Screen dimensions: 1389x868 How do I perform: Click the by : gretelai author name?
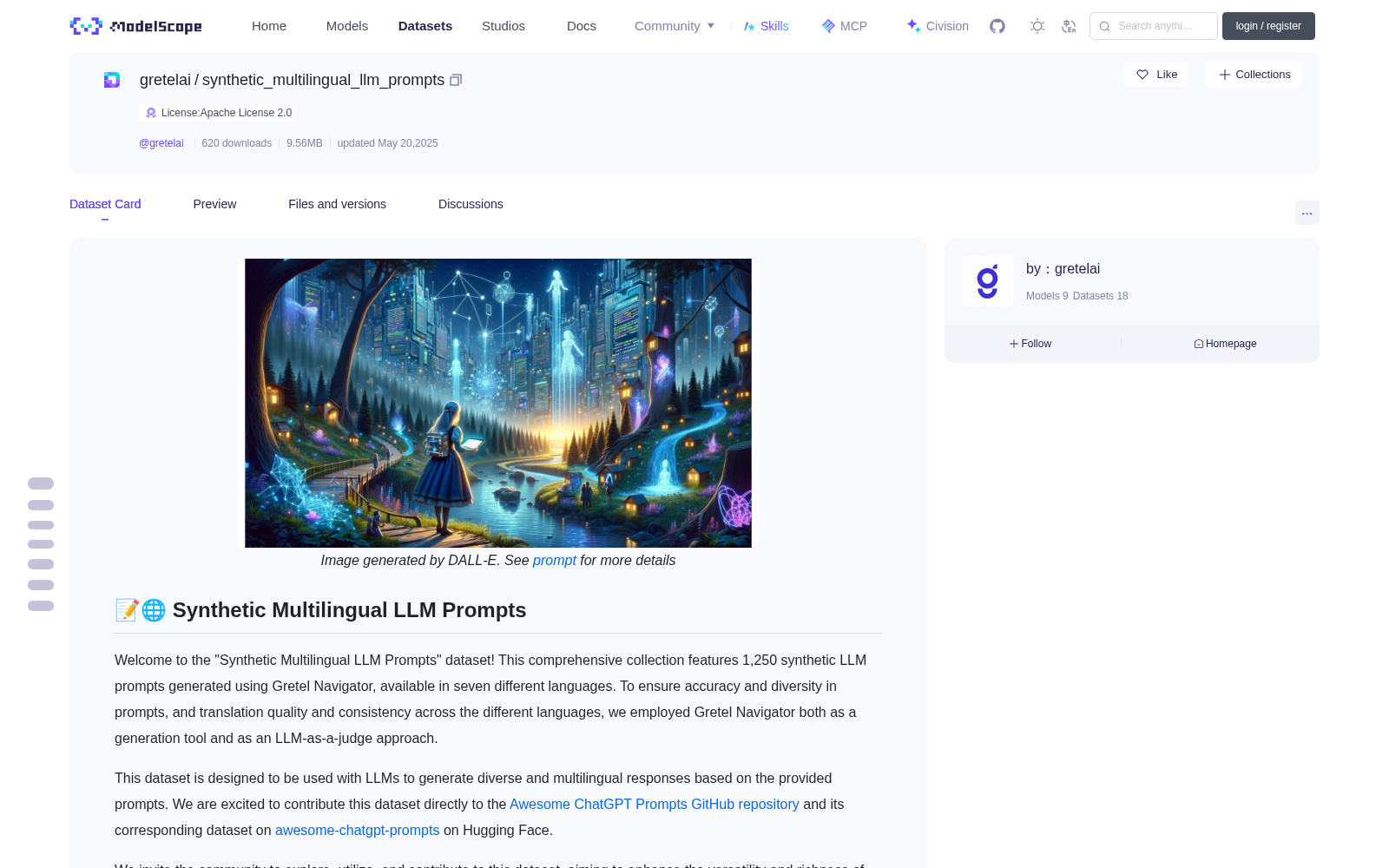[x=1063, y=269]
